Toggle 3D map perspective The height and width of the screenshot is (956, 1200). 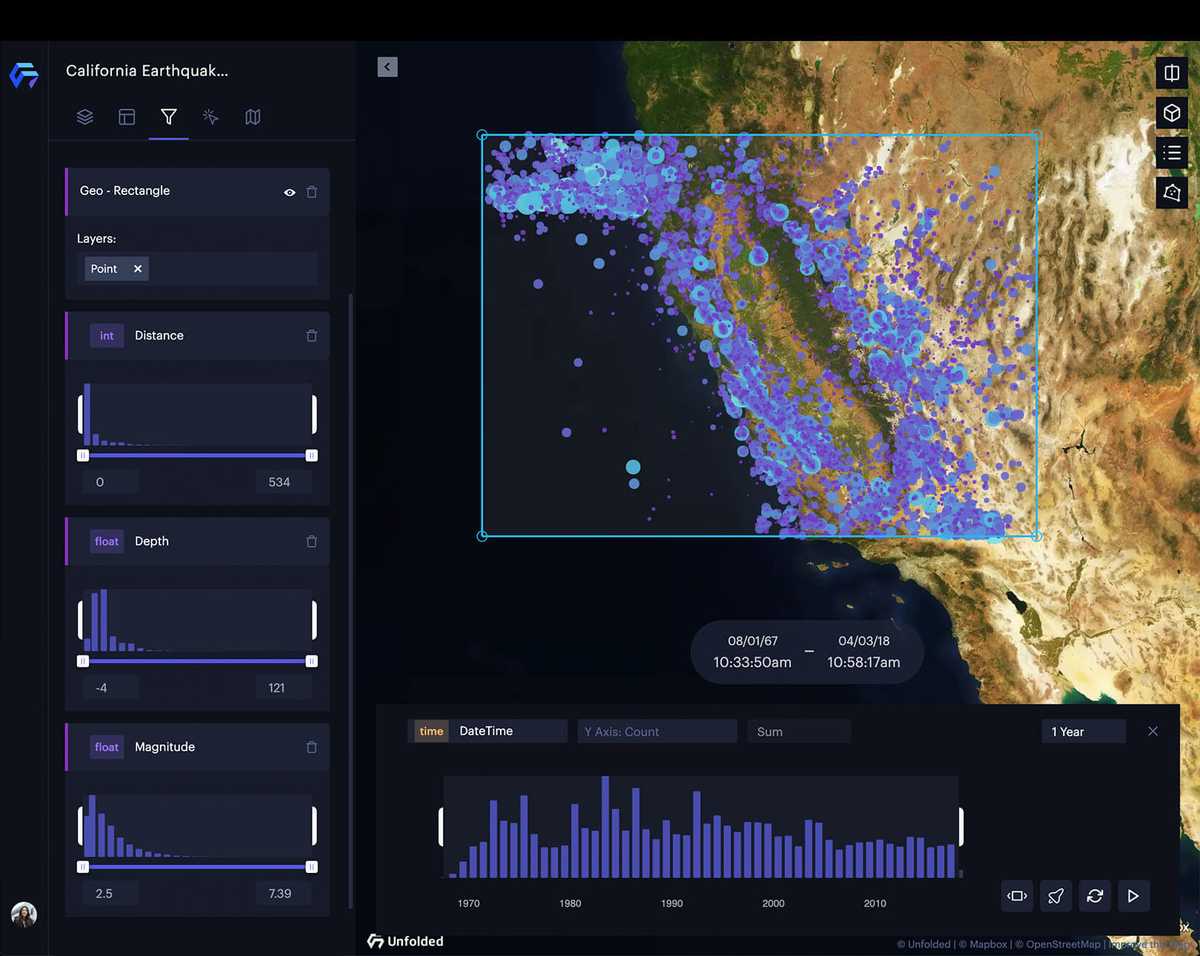[1172, 113]
